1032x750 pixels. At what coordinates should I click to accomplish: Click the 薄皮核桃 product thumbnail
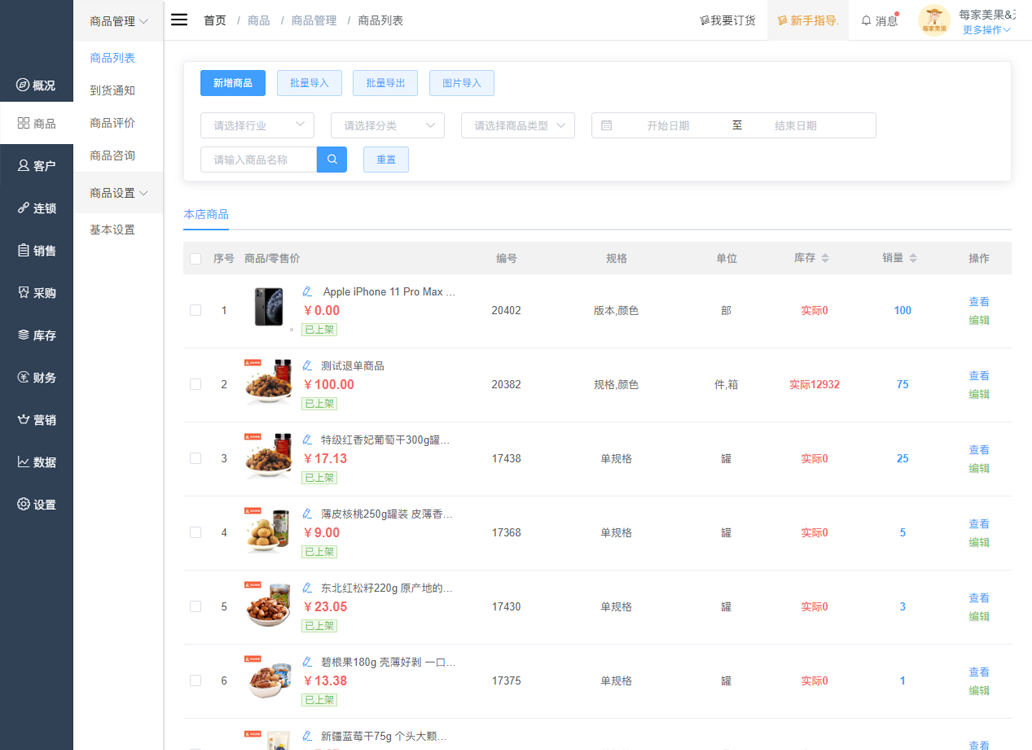click(269, 530)
